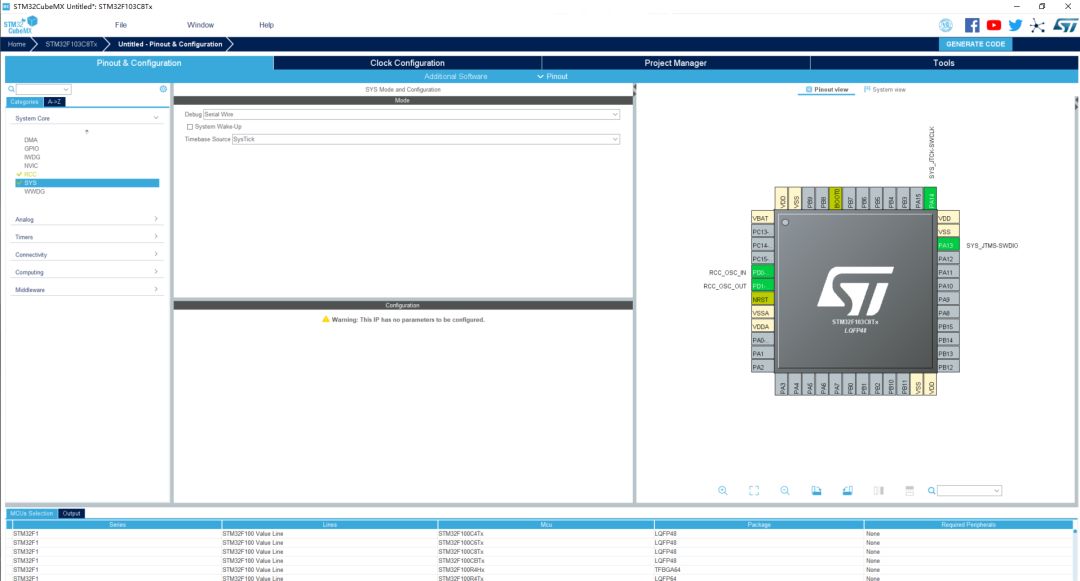Viewport: 1080px width, 581px height.
Task: Expand the Middleware category
Action: coord(156,289)
